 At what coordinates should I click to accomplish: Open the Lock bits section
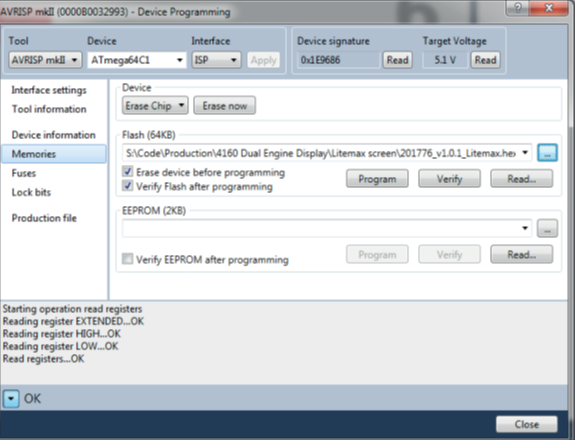[x=31, y=192]
